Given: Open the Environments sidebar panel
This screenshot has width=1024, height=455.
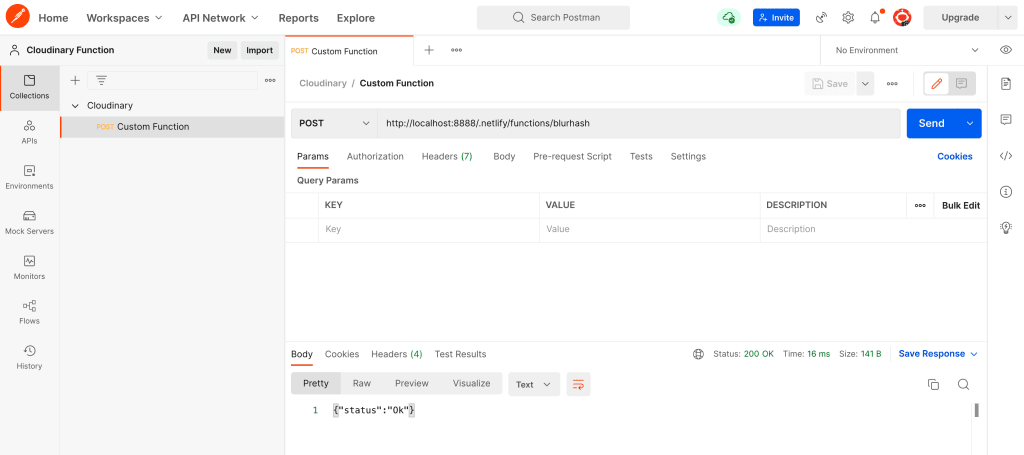Looking at the screenshot, I should (x=29, y=178).
